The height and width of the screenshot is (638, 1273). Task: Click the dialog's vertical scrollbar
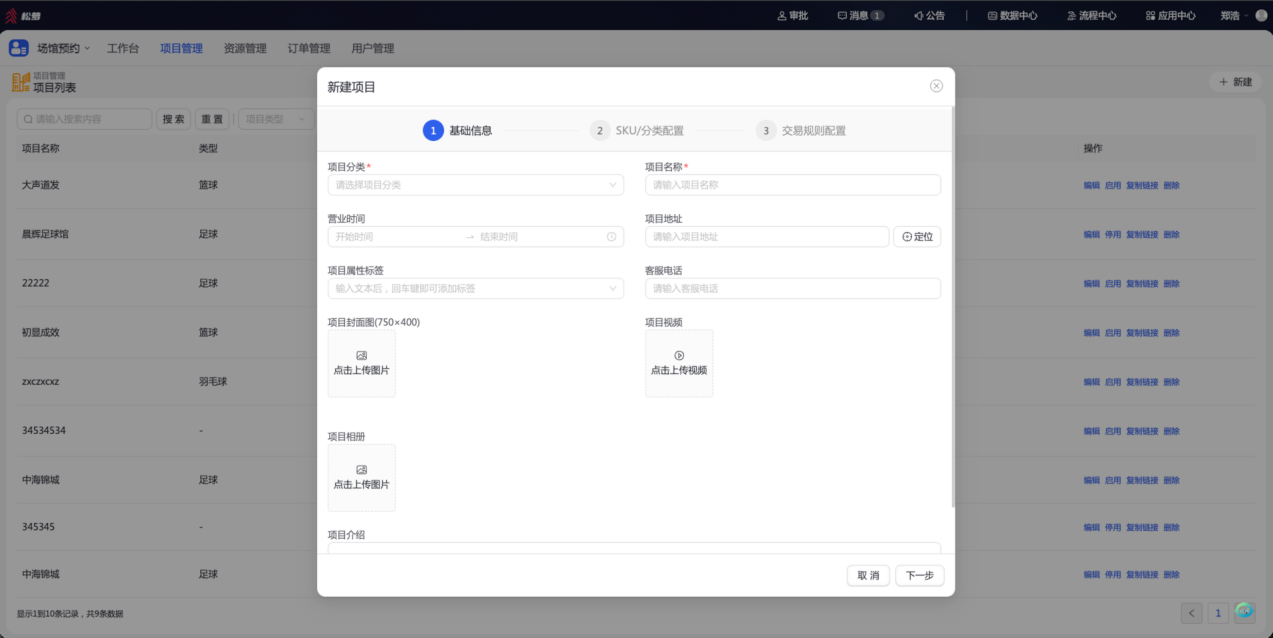pyautogui.click(x=952, y=305)
